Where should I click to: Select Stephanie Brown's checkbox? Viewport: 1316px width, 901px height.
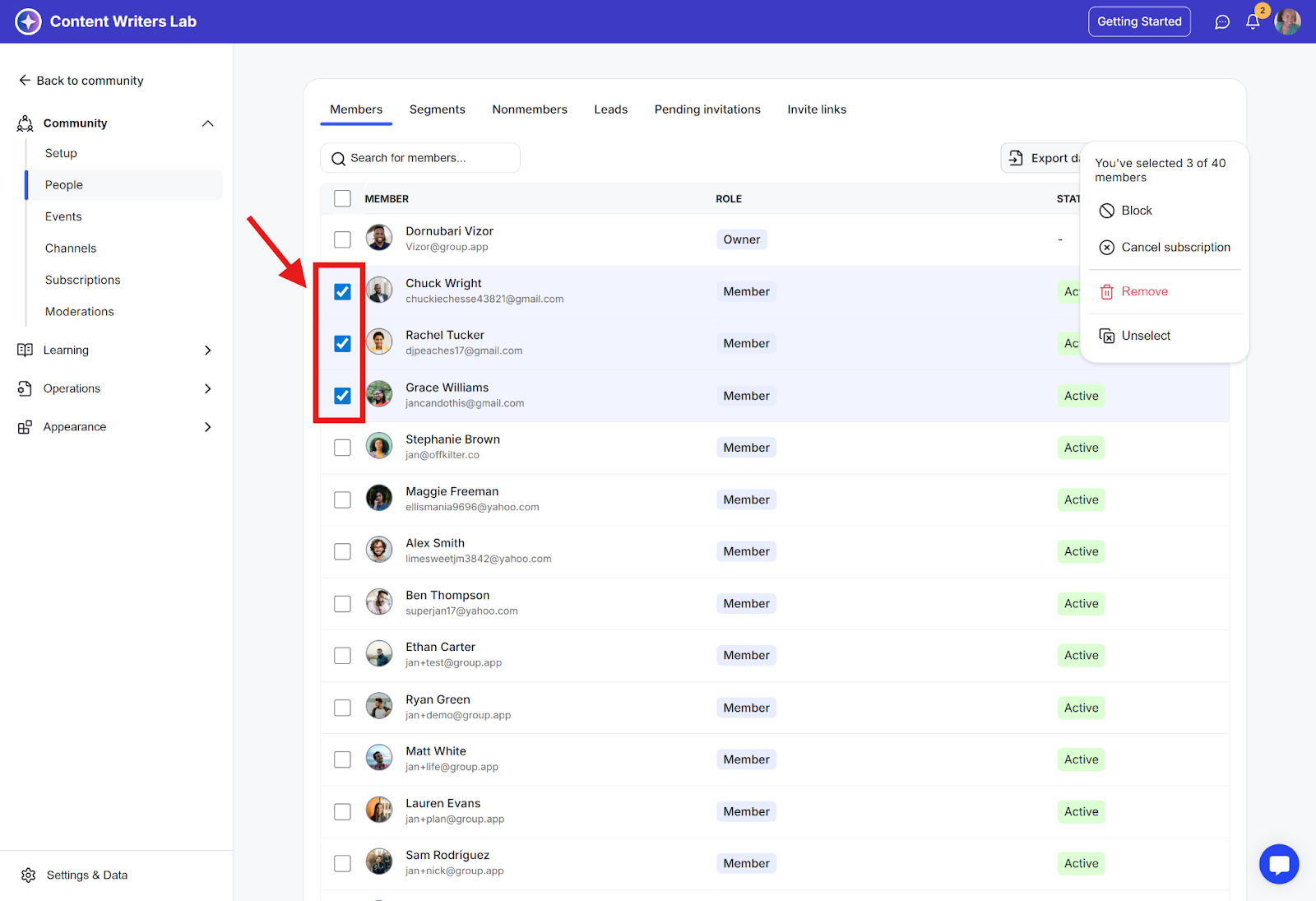pos(343,448)
